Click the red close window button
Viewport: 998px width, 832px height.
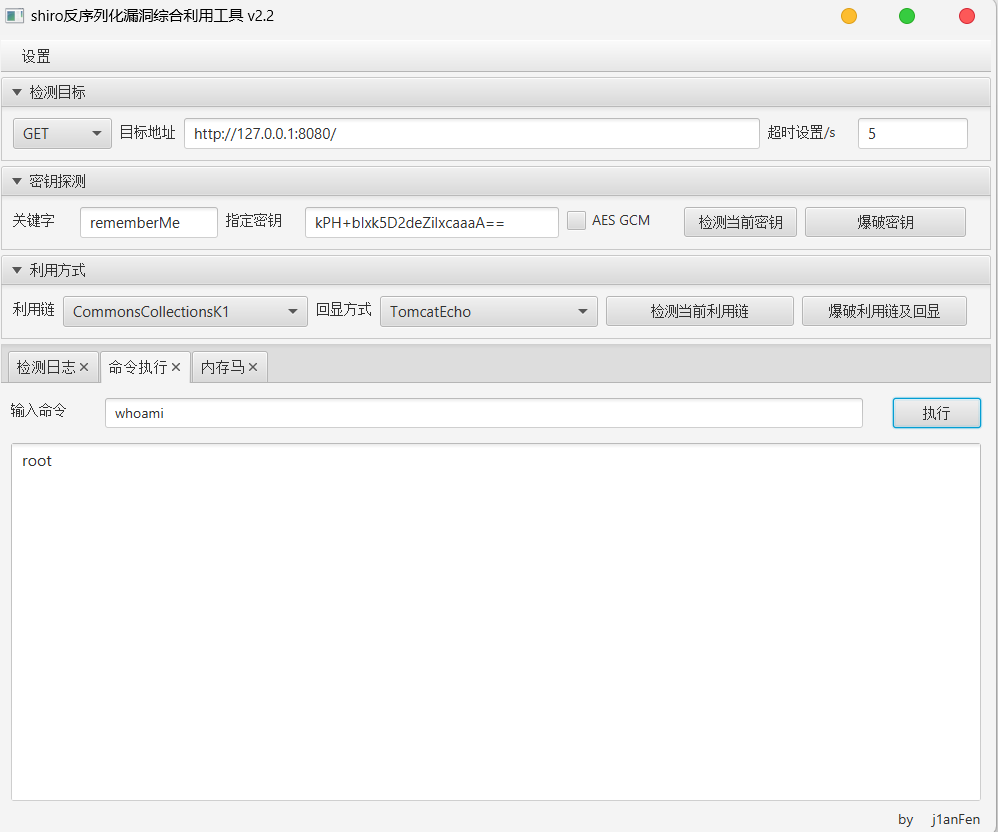966,16
